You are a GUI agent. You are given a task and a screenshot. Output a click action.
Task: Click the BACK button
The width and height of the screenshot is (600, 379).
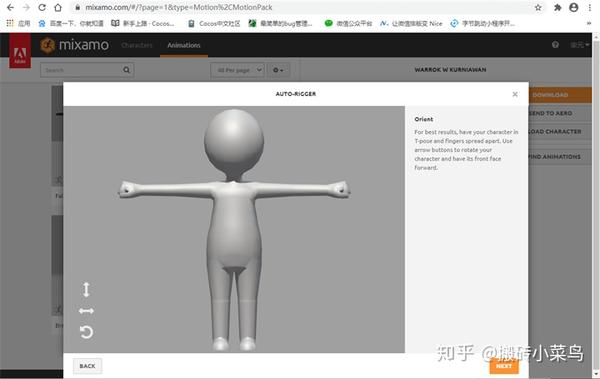click(87, 366)
